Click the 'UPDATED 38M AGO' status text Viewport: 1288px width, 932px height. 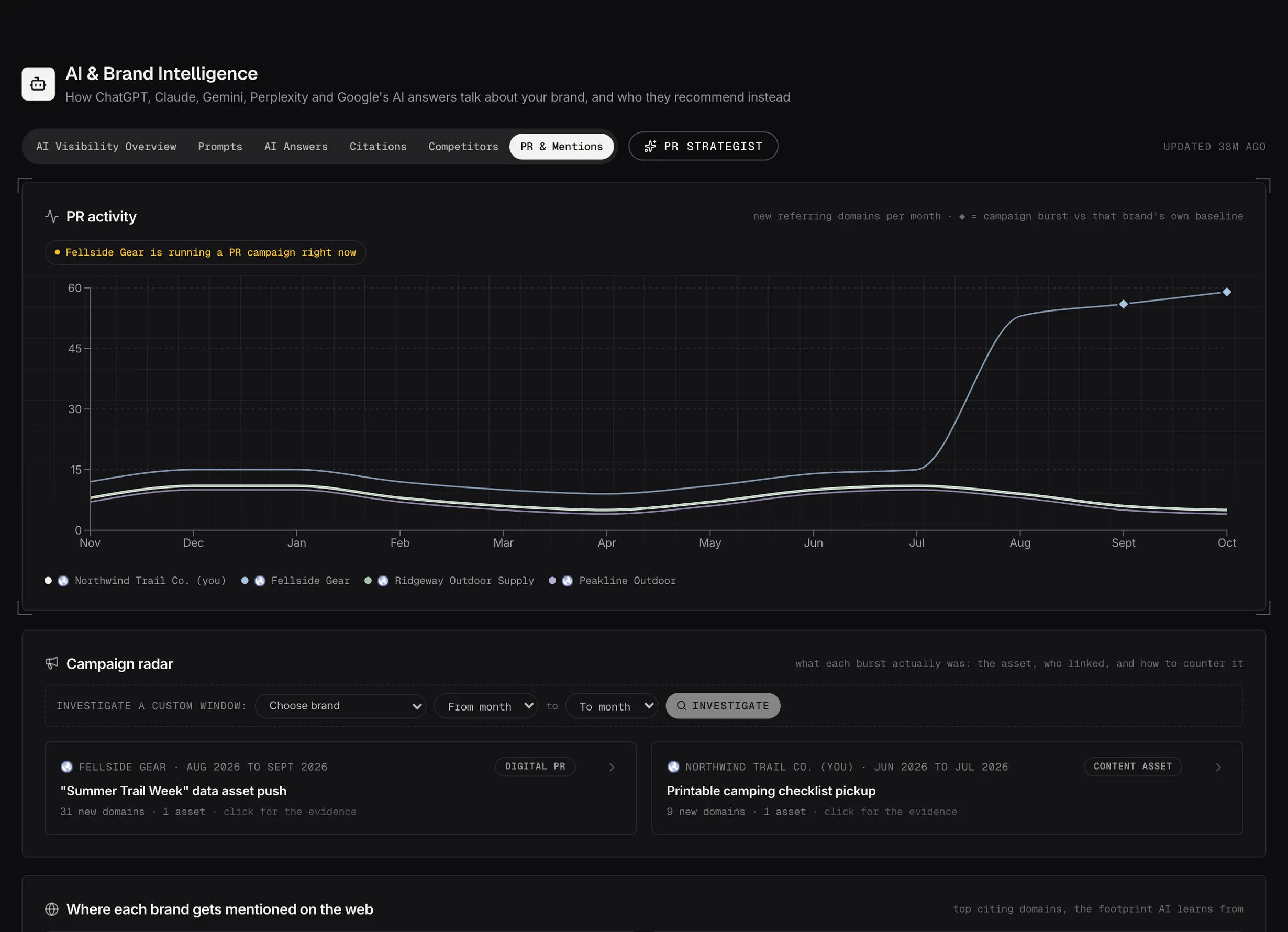1214,147
